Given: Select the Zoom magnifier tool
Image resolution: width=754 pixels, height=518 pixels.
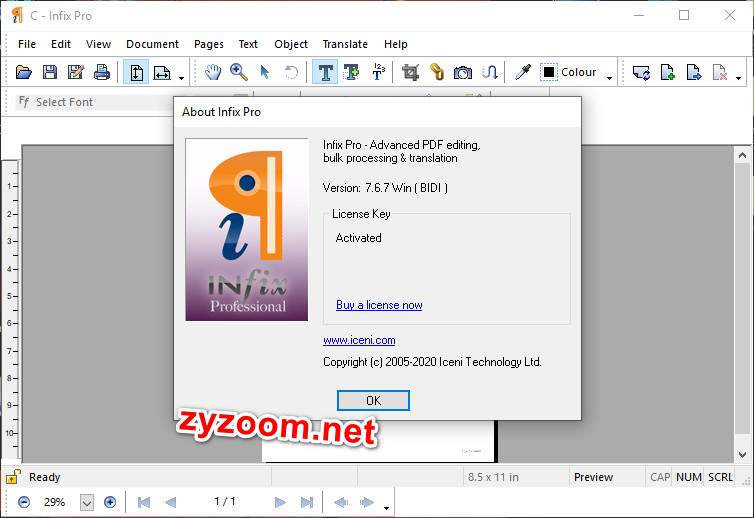Looking at the screenshot, I should point(239,72).
